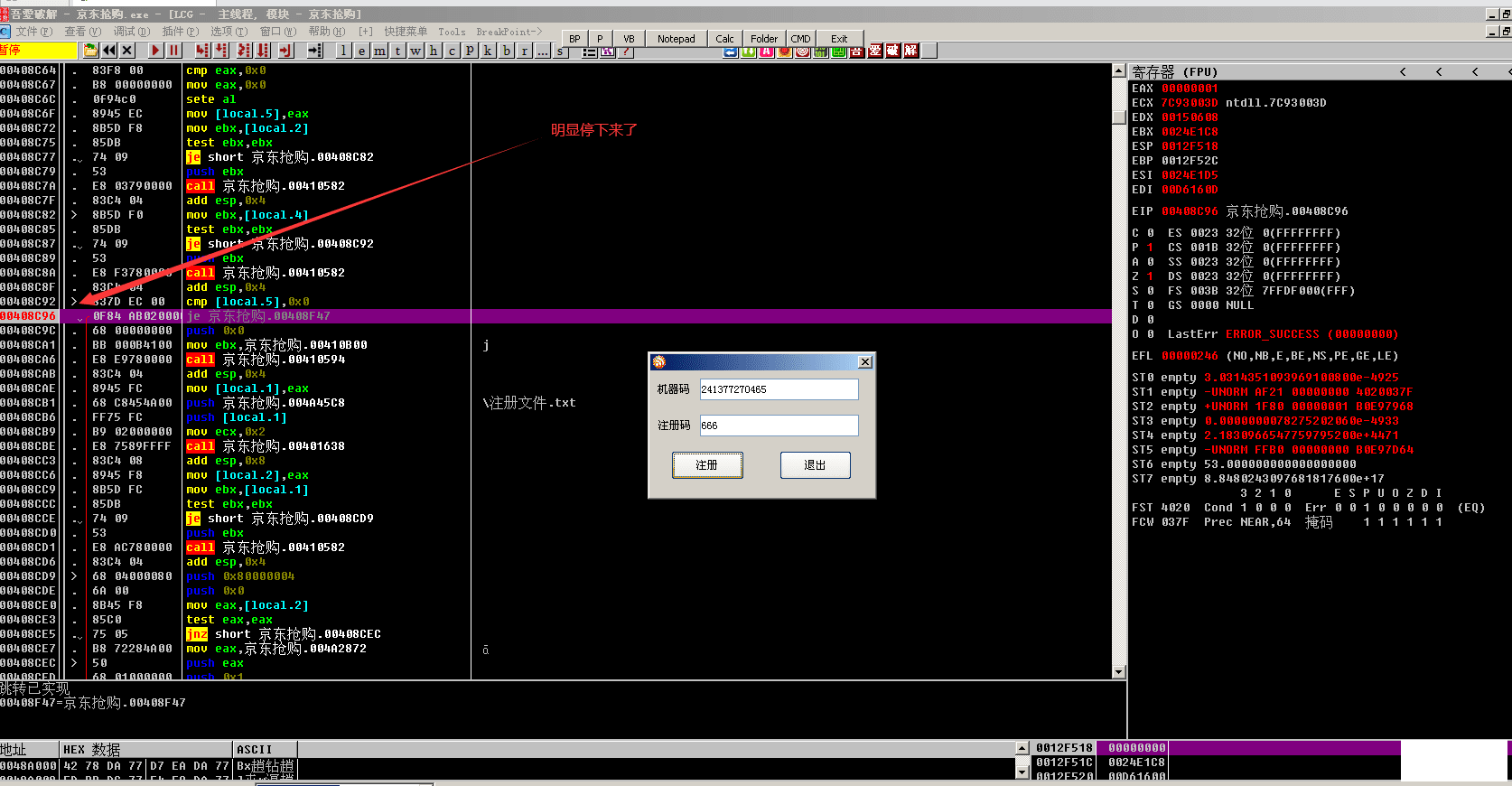Show breakpoints via 'b' button
Image resolution: width=1512 pixels, height=786 pixels.
507,51
